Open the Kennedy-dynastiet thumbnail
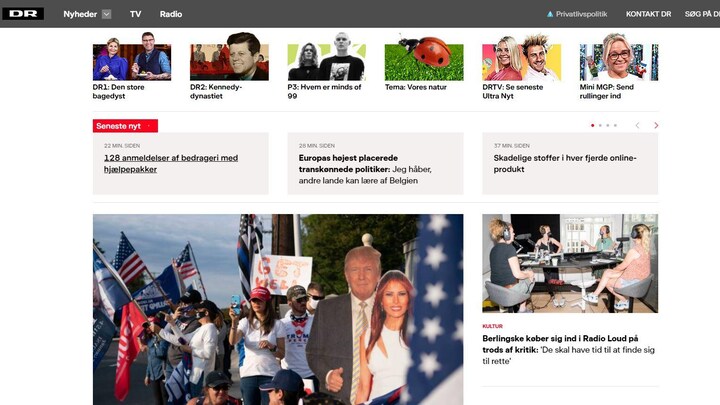Image resolution: width=720 pixels, height=405 pixels. (229, 56)
